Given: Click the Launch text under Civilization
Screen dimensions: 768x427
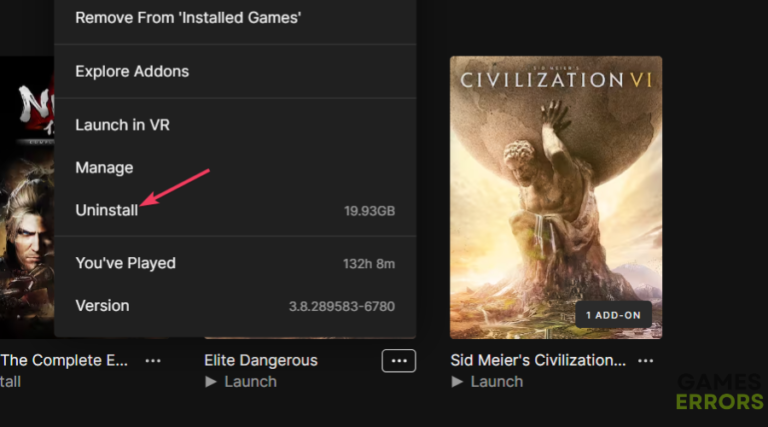Looking at the screenshot, I should (x=496, y=381).
